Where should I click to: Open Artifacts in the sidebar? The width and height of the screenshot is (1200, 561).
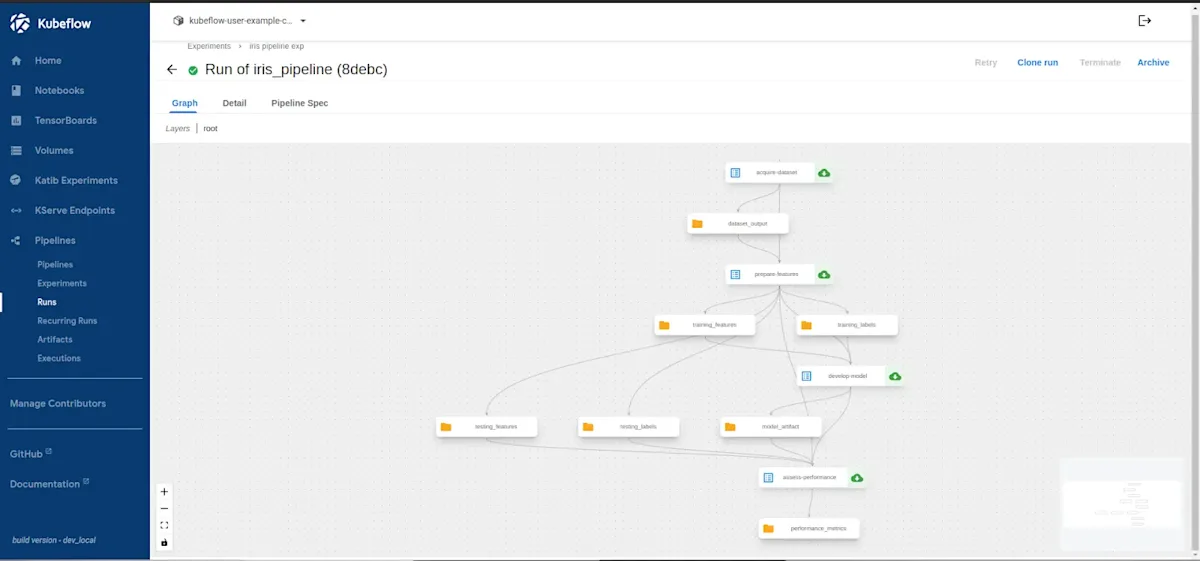point(55,340)
